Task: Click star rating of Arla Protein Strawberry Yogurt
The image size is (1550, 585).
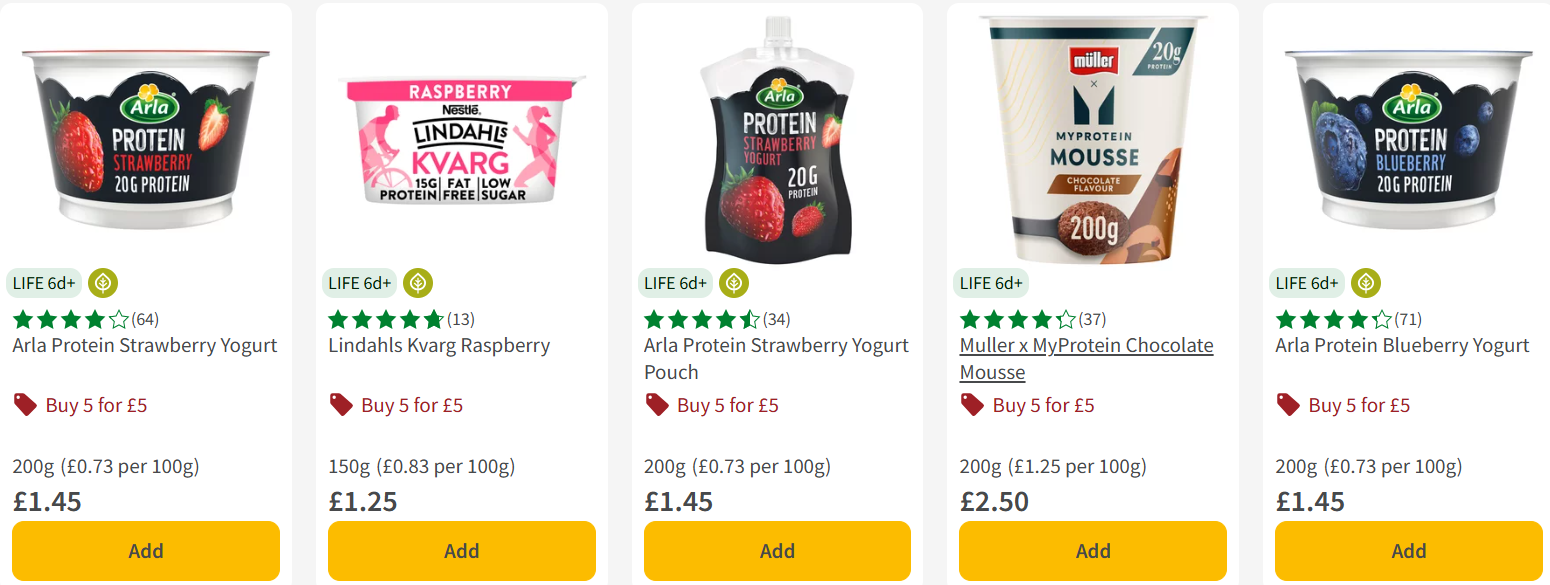Action: coord(70,320)
